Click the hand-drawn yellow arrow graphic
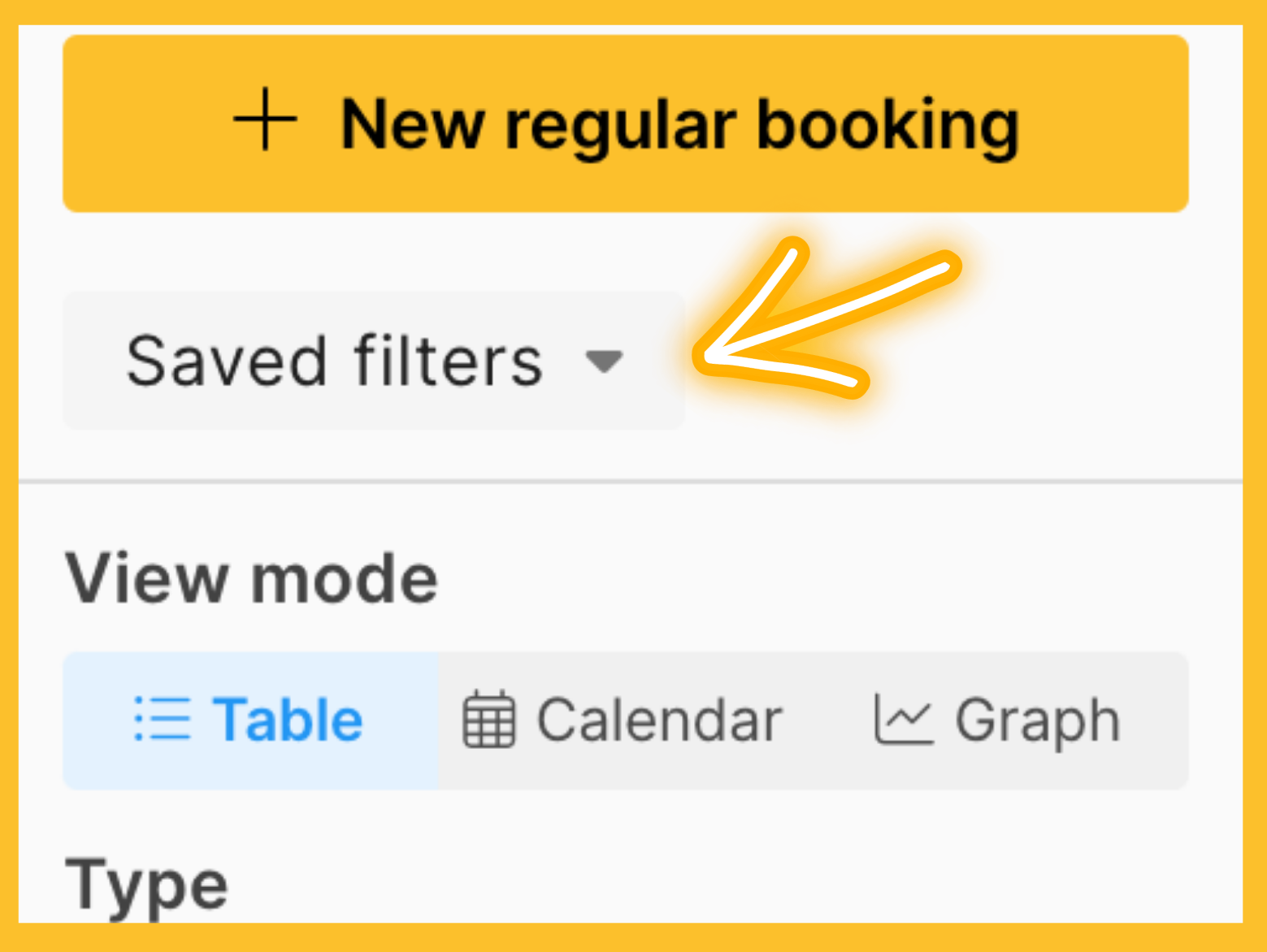1267x952 pixels. tap(827, 318)
